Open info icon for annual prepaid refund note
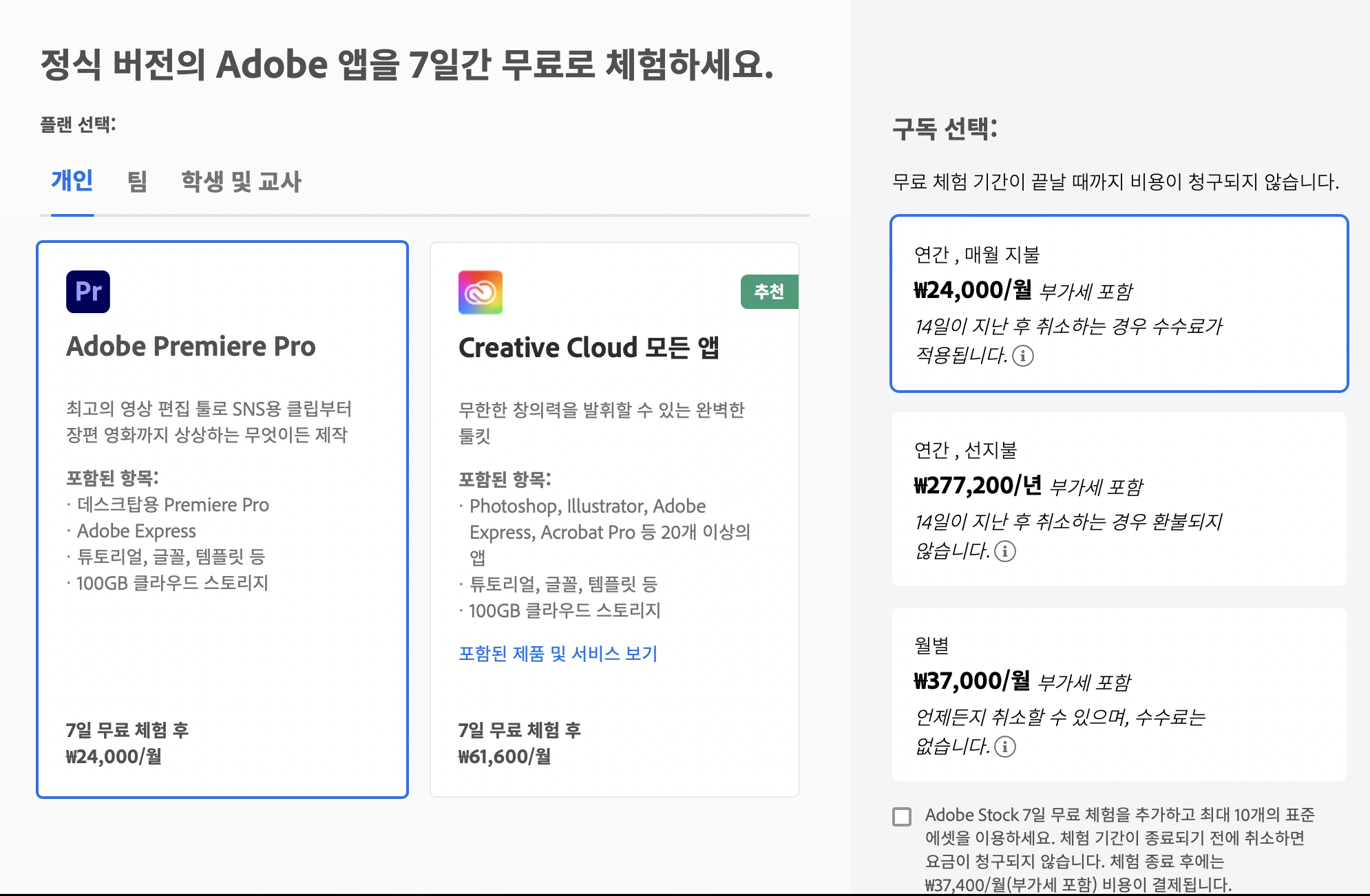Screen dimensions: 1370x896 [x=1005, y=551]
